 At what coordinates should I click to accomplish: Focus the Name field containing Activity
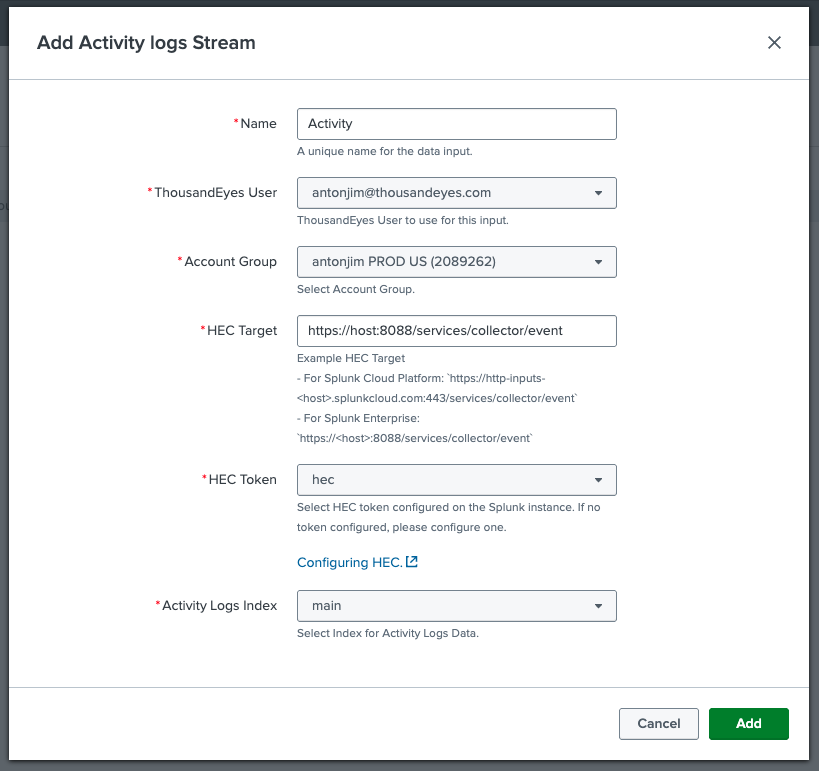tap(456, 124)
